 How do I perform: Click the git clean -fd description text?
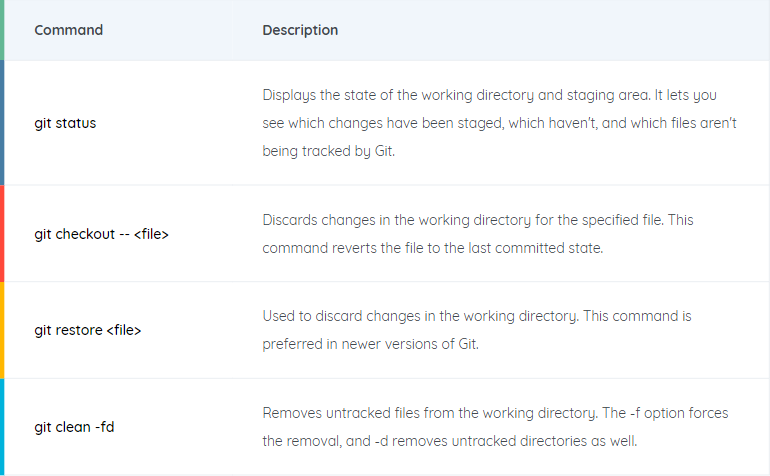(x=495, y=427)
